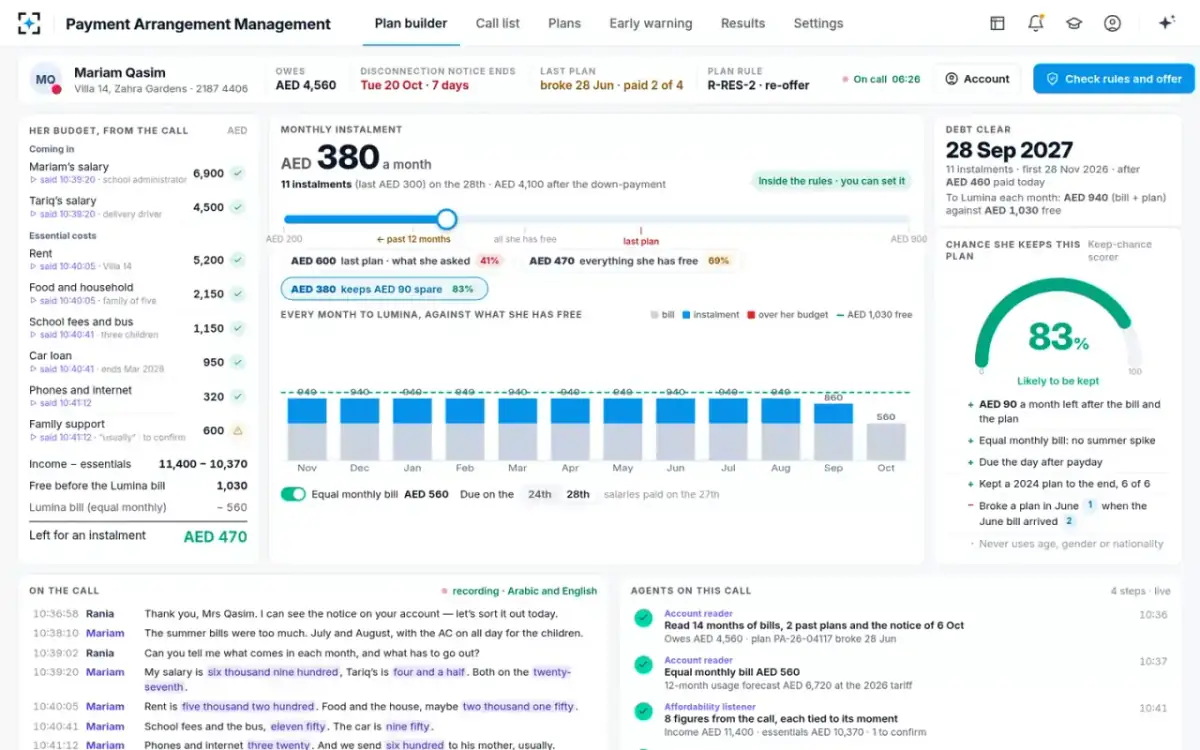Toggle the Equal monthly bill switch
This screenshot has height=750, width=1200.
coord(293,494)
